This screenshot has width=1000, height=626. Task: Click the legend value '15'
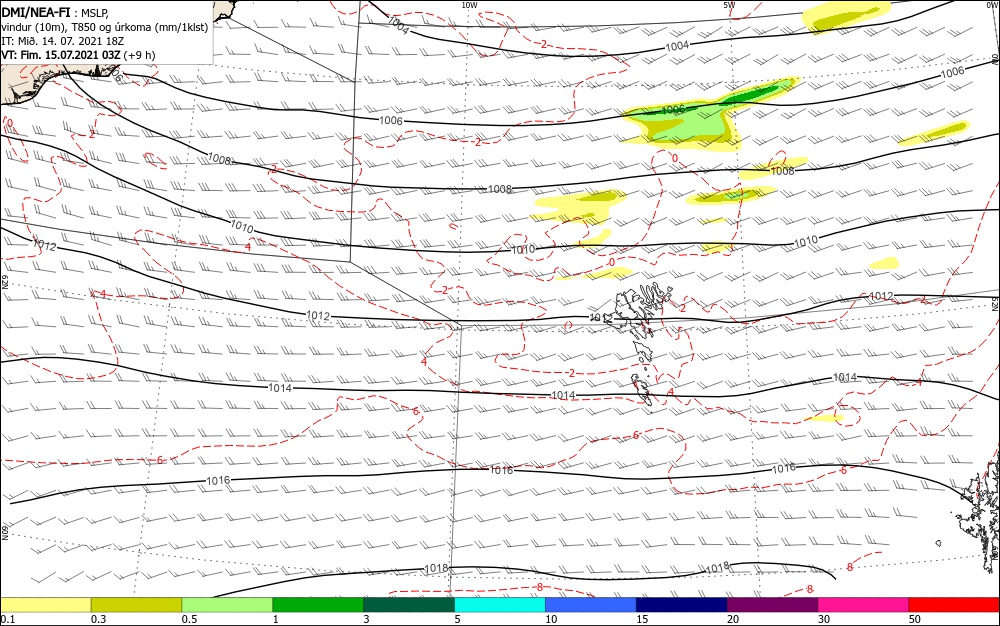click(642, 619)
